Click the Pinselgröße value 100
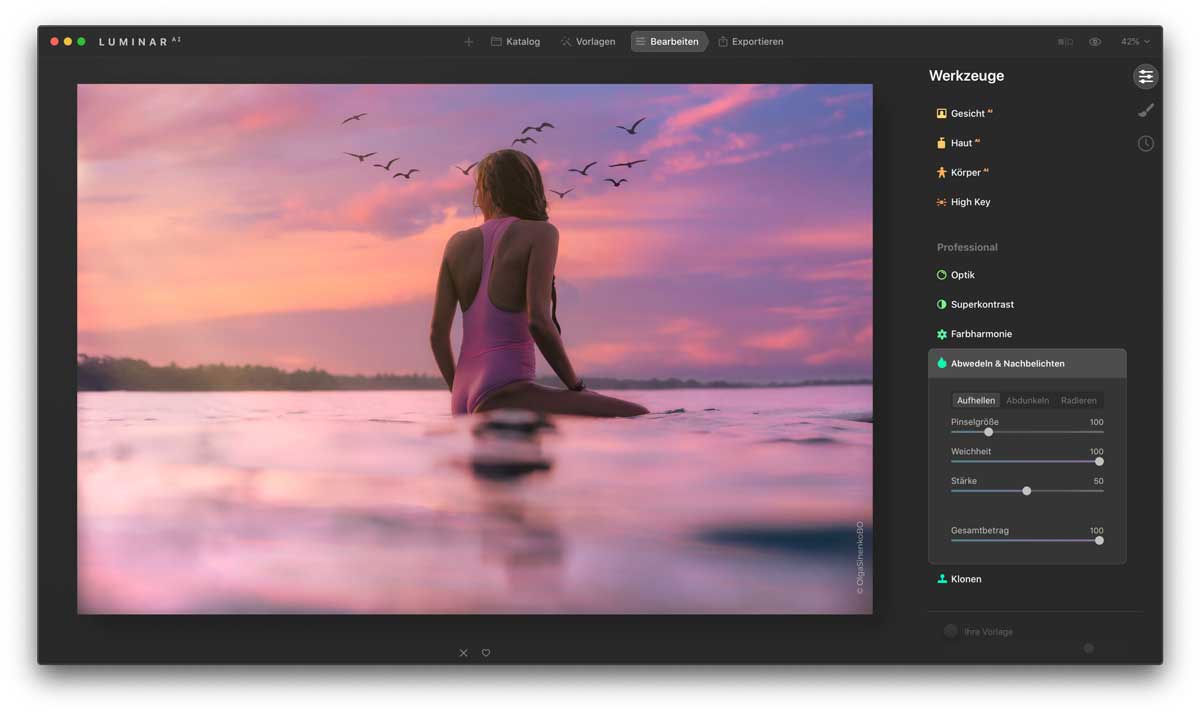 point(1096,422)
